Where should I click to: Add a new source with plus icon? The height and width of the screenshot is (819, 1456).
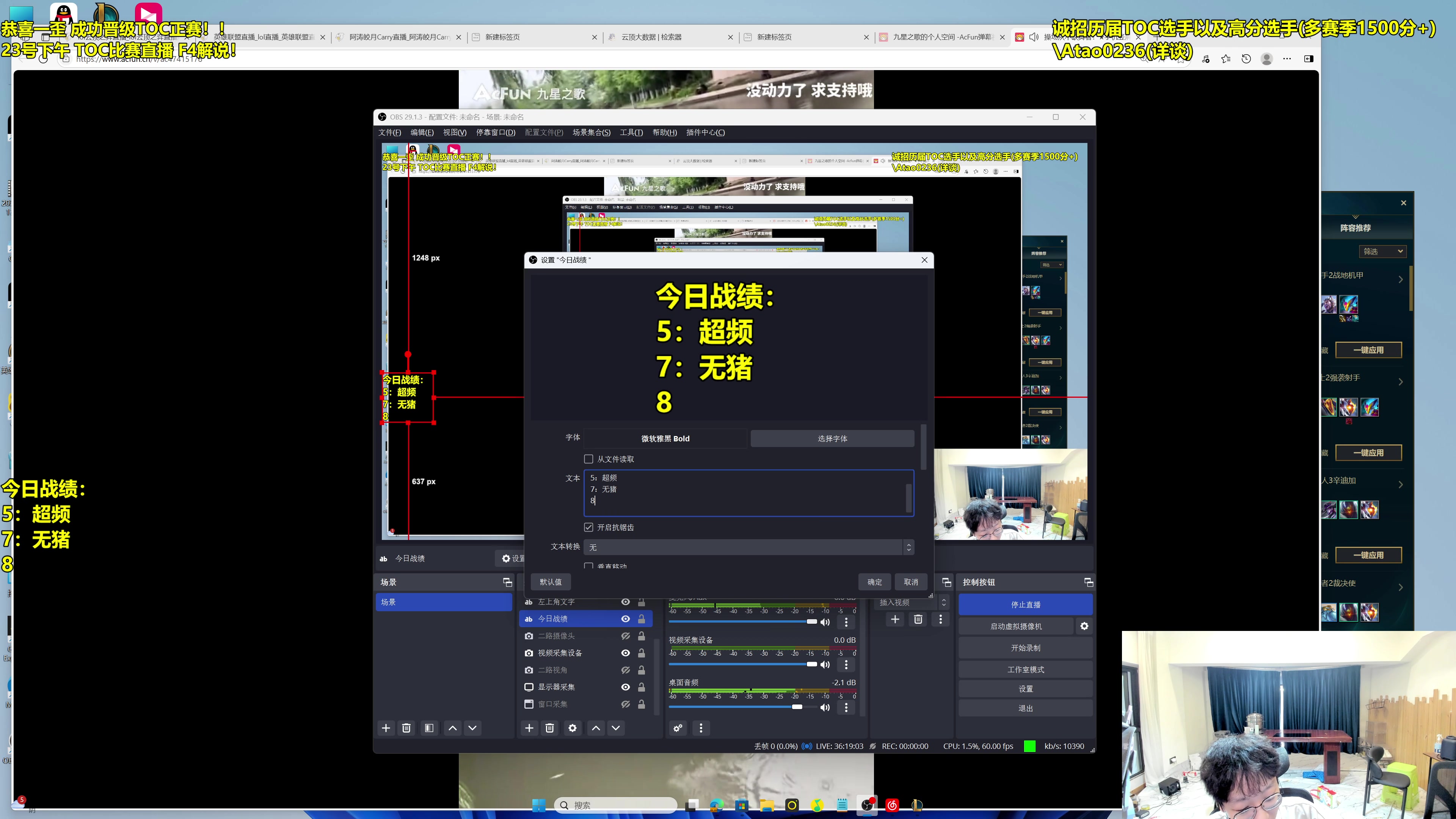point(529,728)
